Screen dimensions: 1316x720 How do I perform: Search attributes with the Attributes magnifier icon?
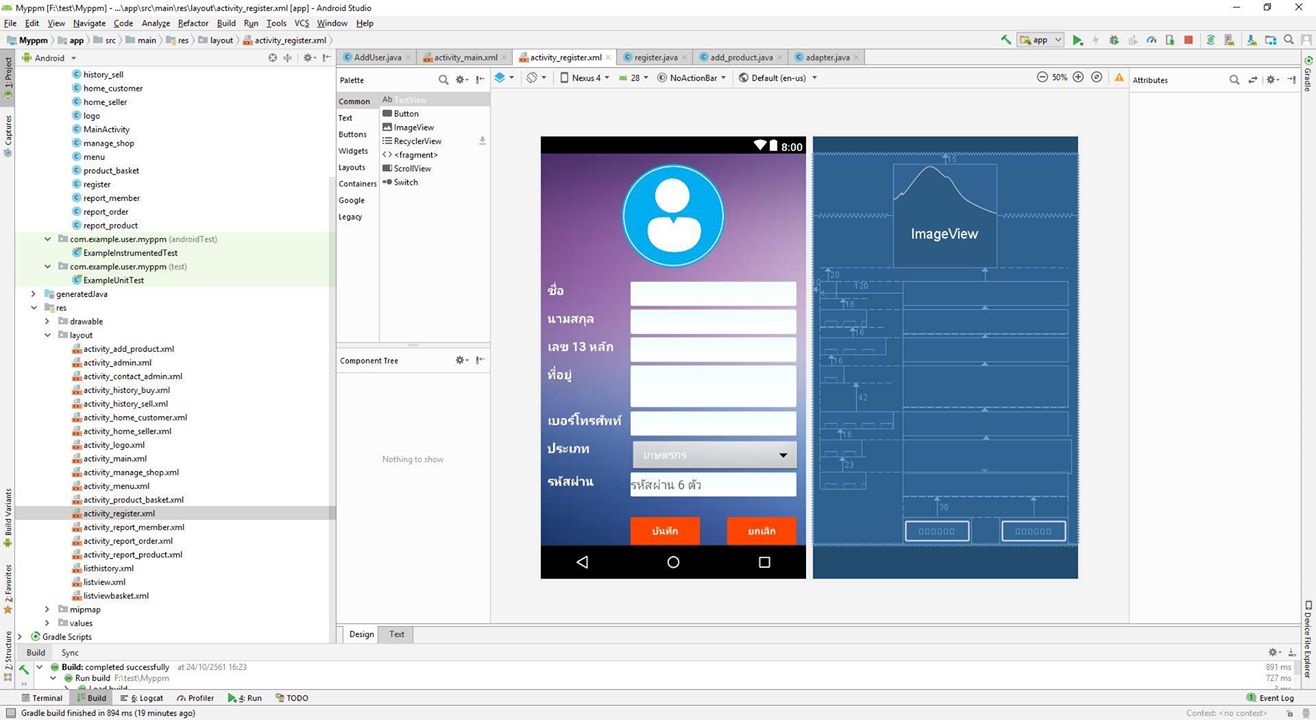click(1234, 79)
